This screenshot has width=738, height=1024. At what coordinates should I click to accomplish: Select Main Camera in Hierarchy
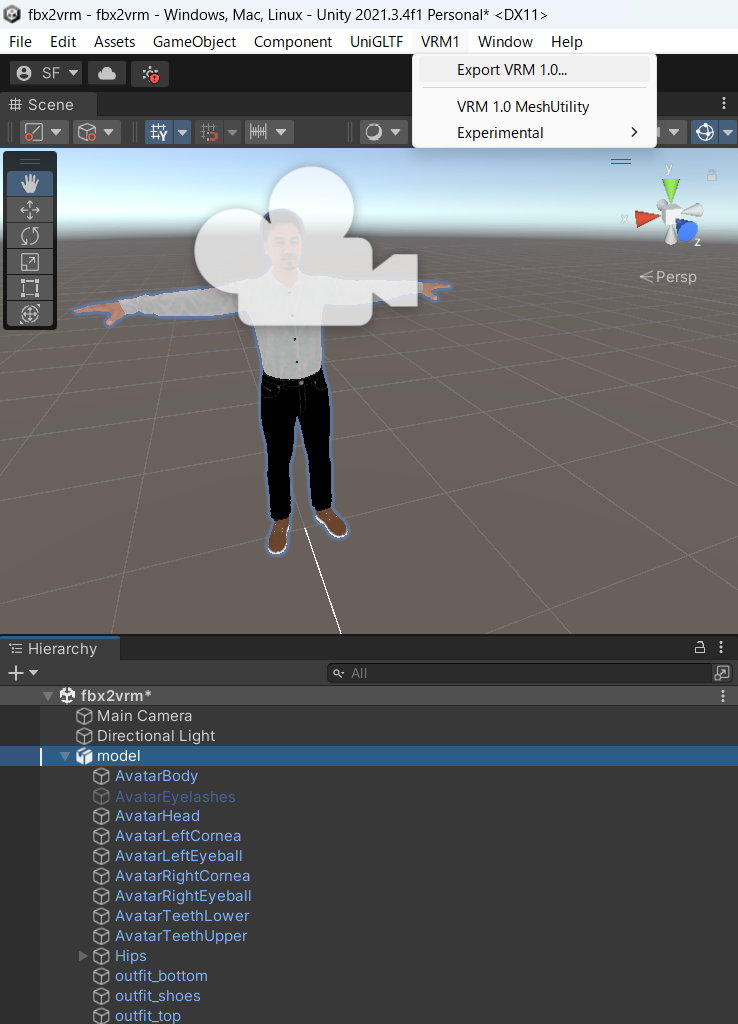point(144,716)
